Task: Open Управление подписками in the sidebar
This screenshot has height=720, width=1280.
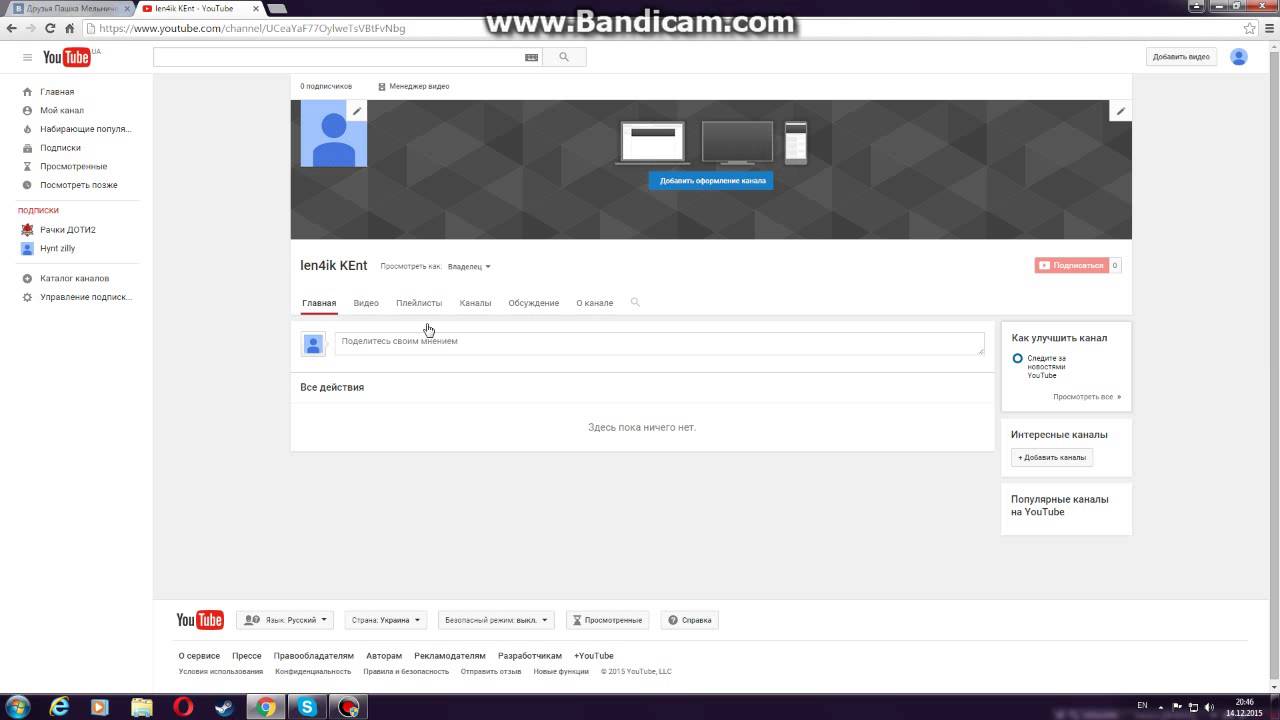Action: [86, 297]
